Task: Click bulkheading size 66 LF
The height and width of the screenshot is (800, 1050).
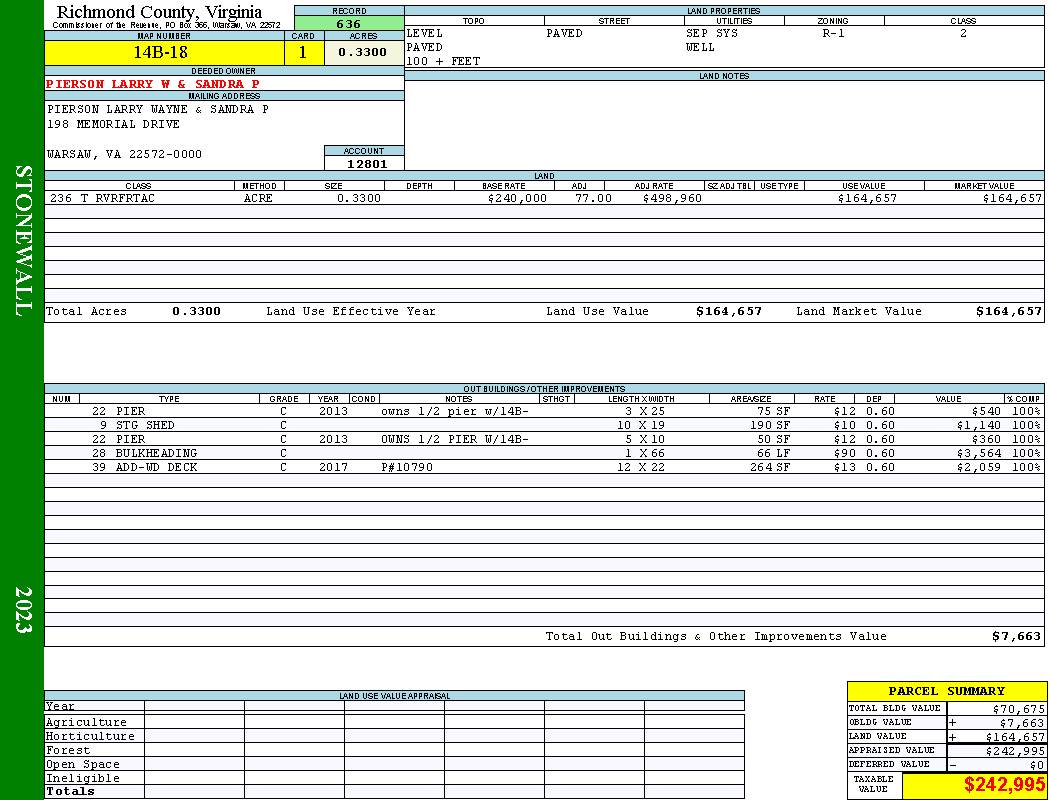Action: (773, 453)
